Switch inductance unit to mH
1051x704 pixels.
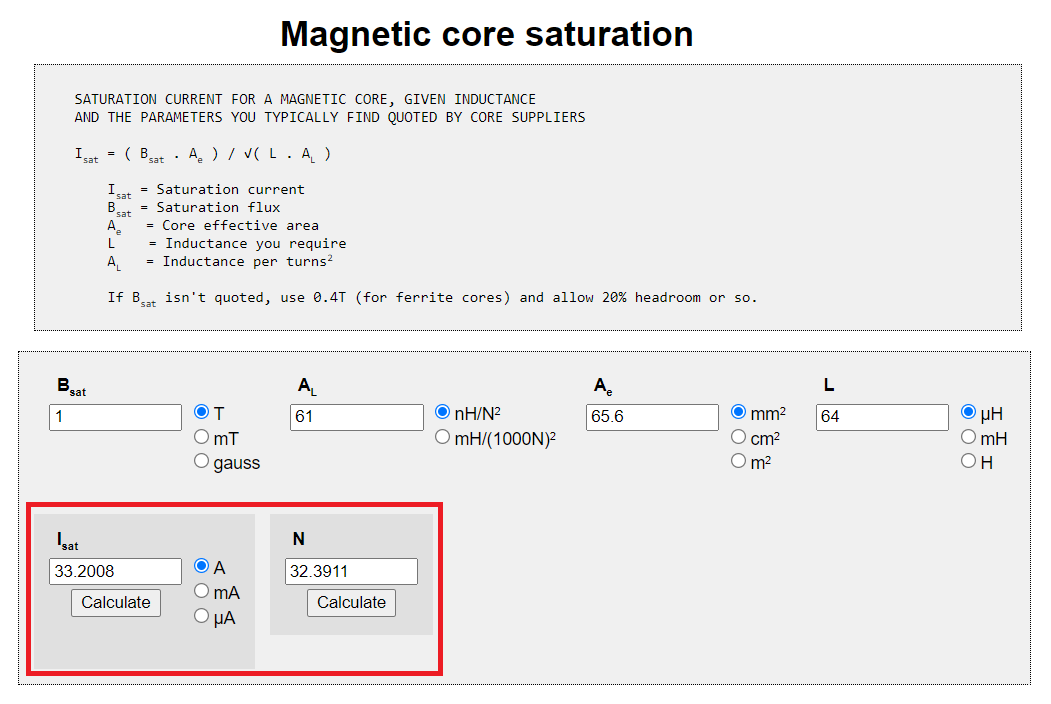point(969,437)
